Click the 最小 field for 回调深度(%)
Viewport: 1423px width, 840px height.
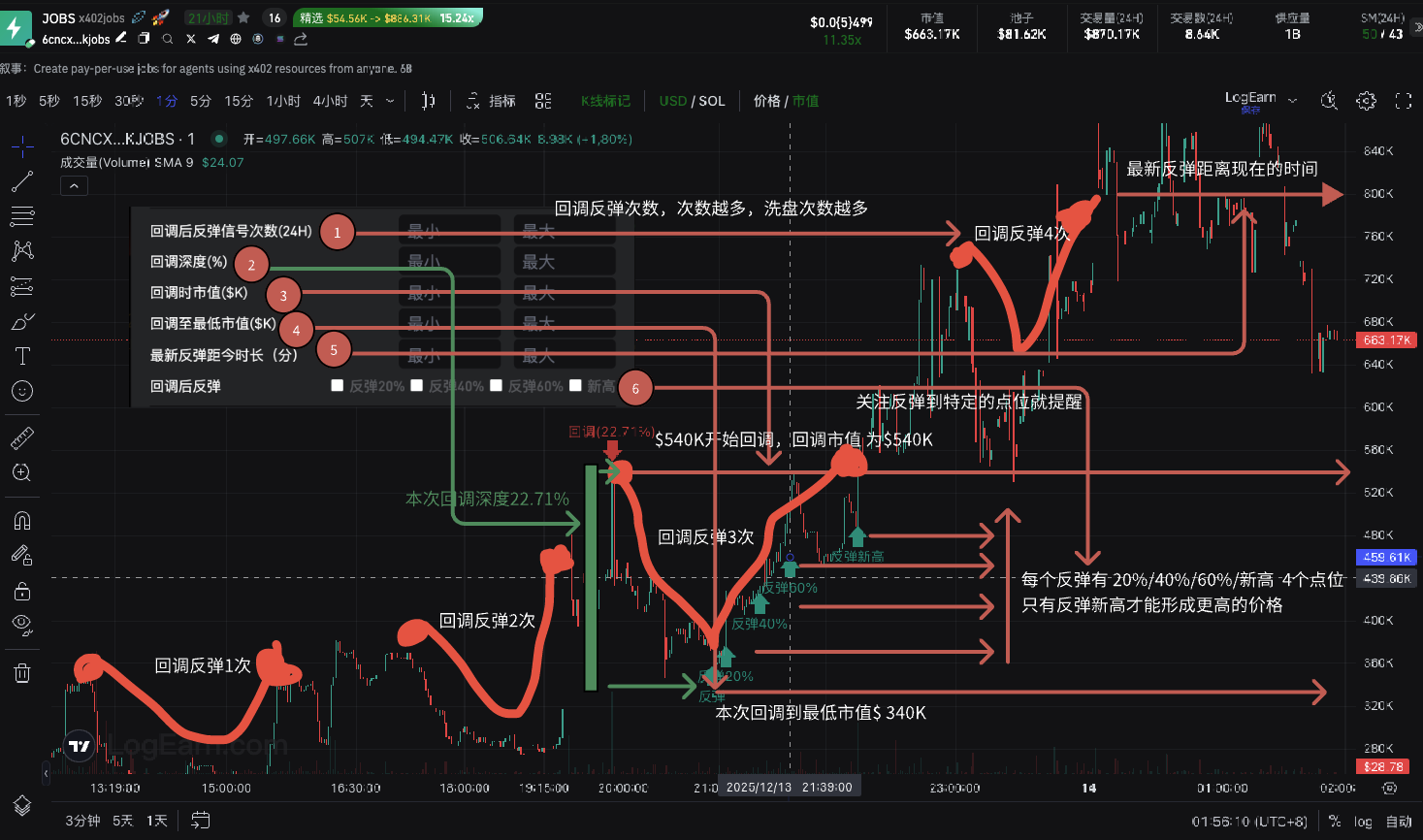click(449, 262)
